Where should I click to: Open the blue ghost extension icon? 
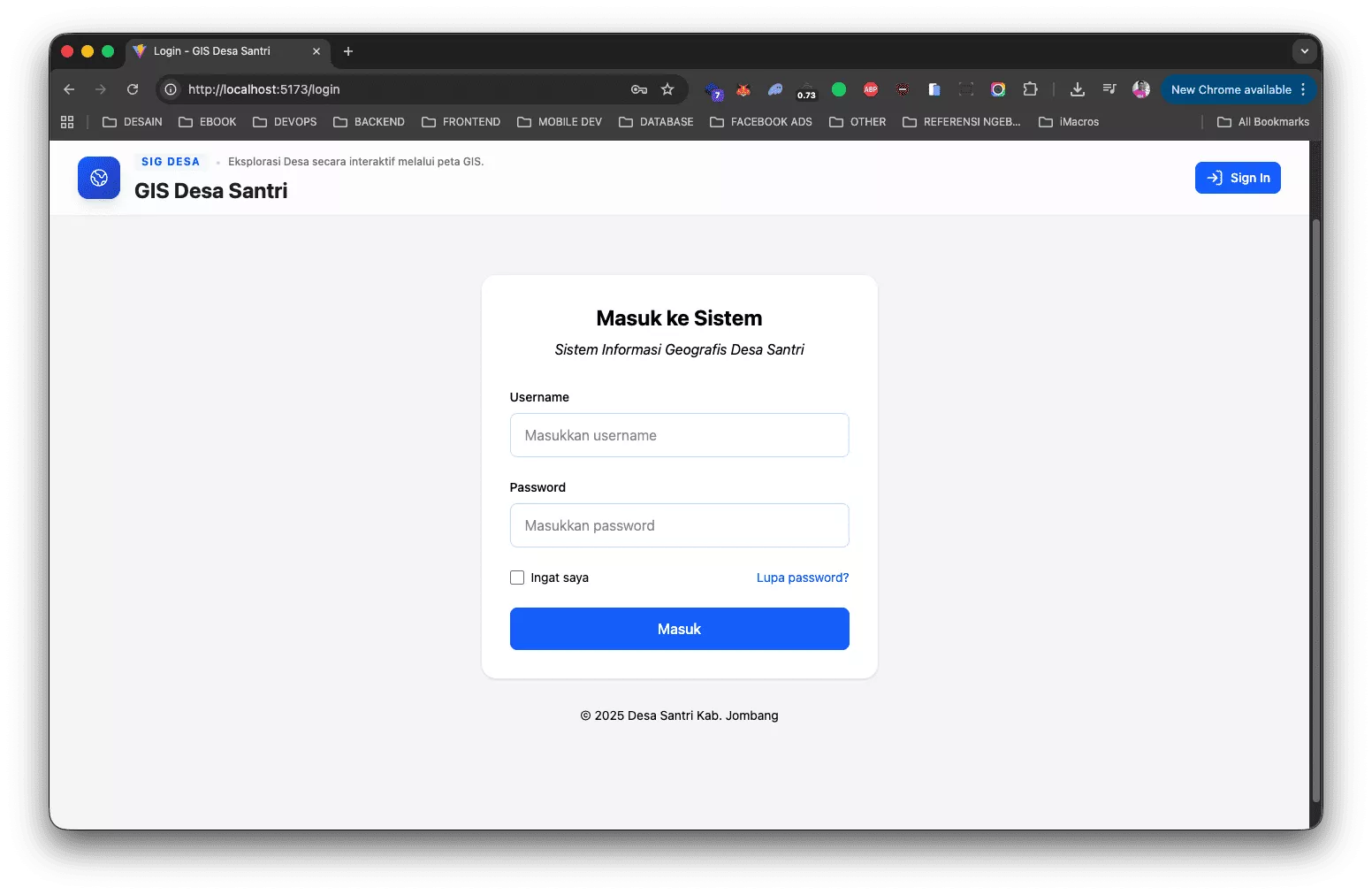(x=775, y=89)
